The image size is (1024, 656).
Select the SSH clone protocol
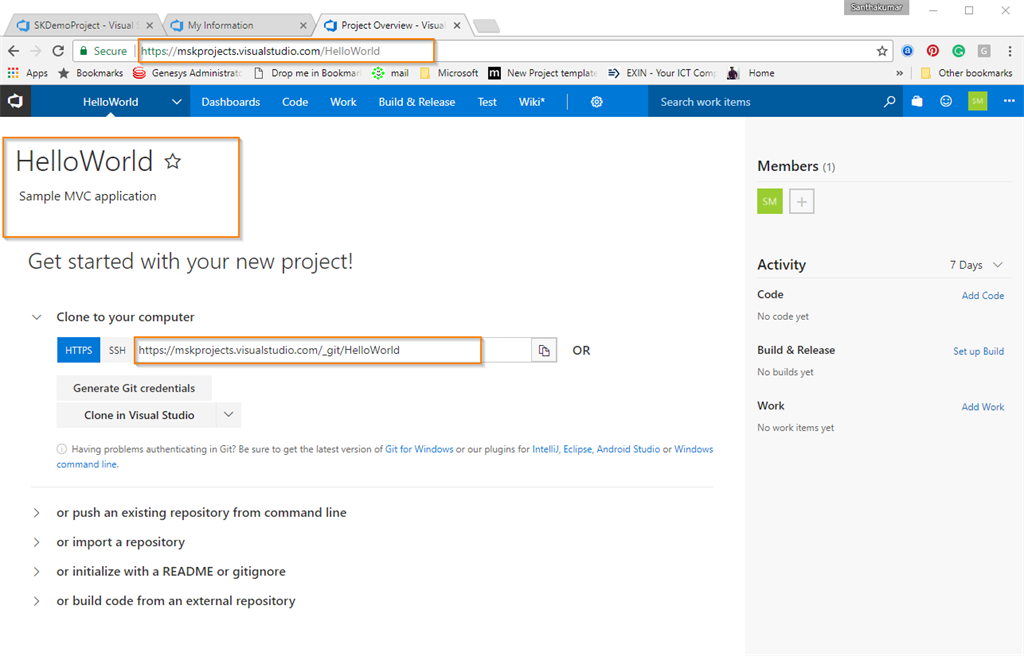point(117,350)
